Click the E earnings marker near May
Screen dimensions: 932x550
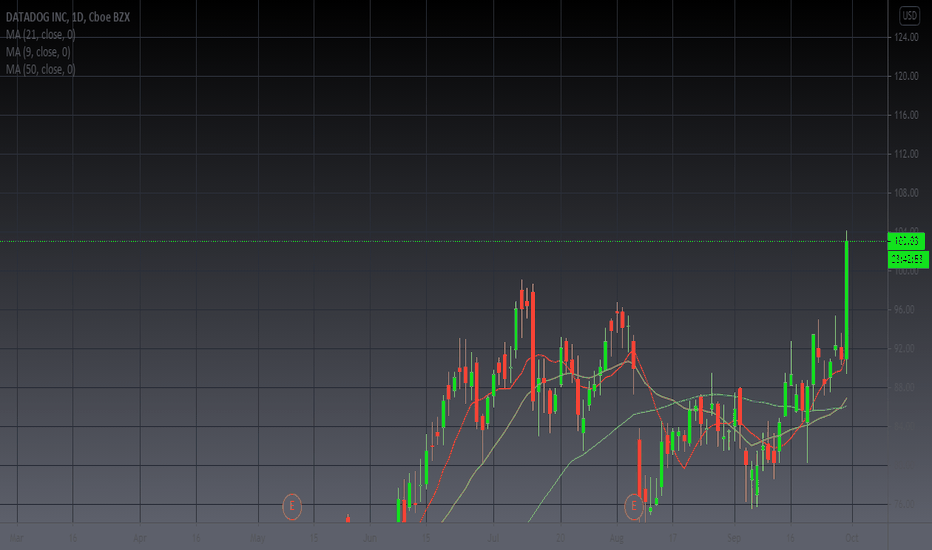point(292,507)
